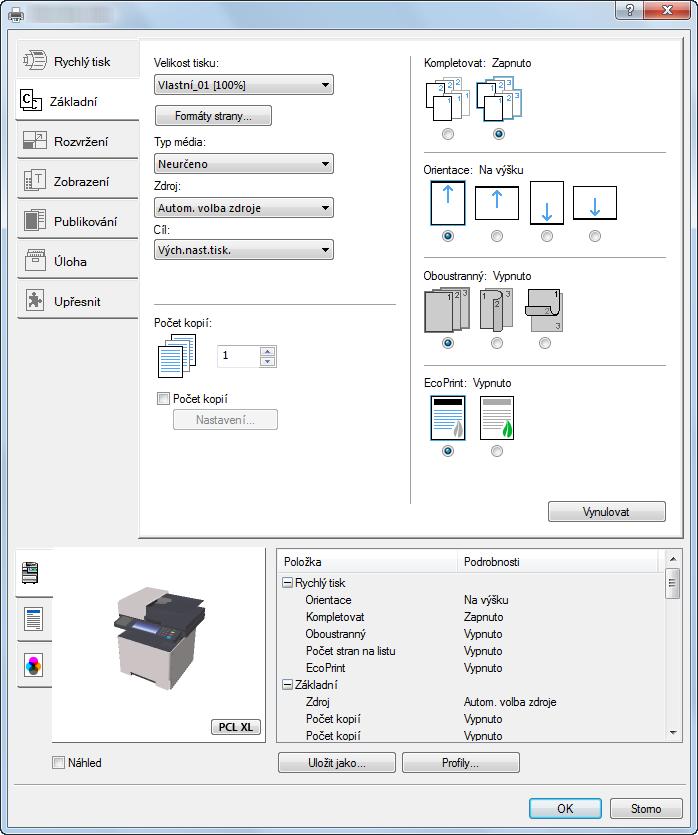Show the page preview view icon

tap(34, 619)
